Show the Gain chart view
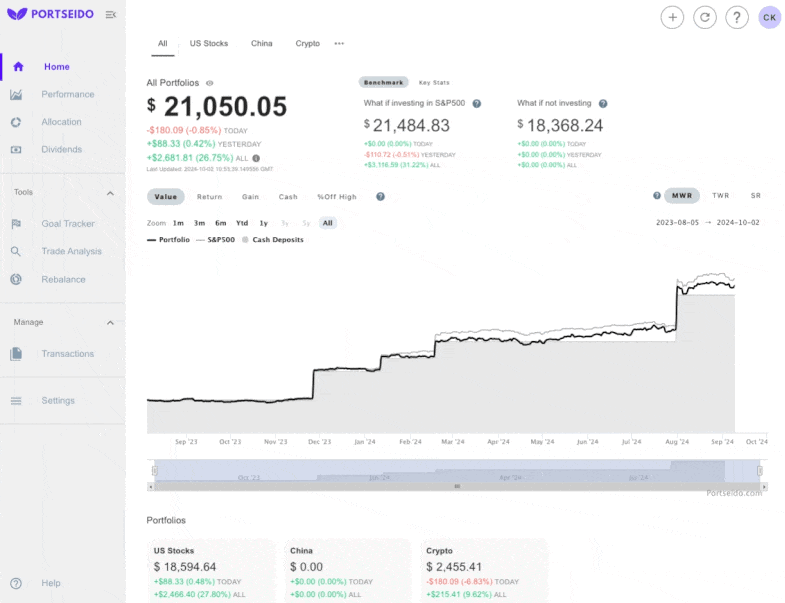785x603 pixels. [x=250, y=197]
